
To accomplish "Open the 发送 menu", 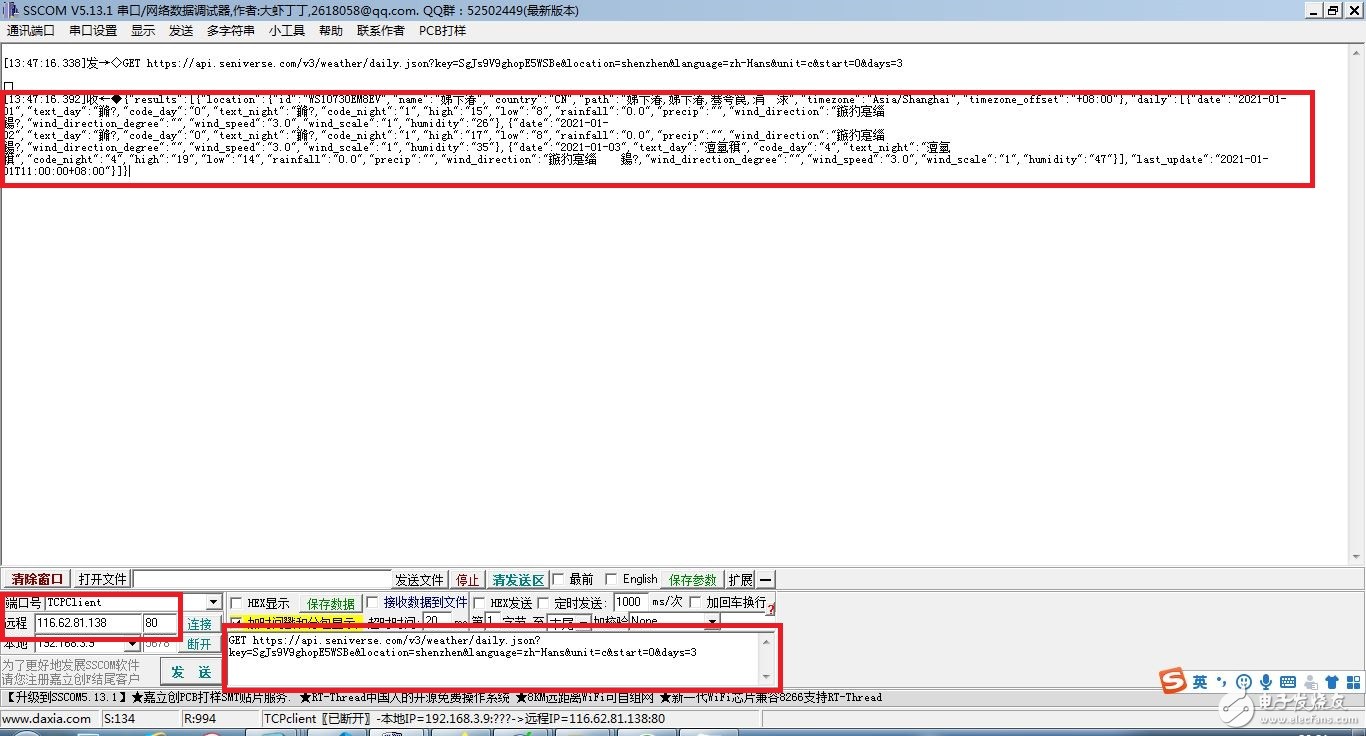I will [x=181, y=31].
